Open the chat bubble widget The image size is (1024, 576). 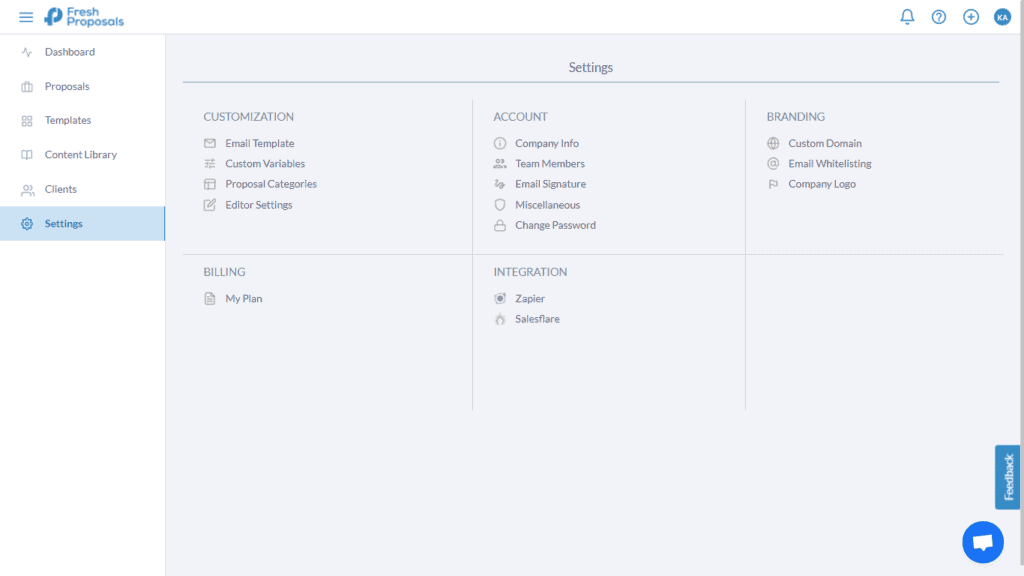(x=982, y=541)
